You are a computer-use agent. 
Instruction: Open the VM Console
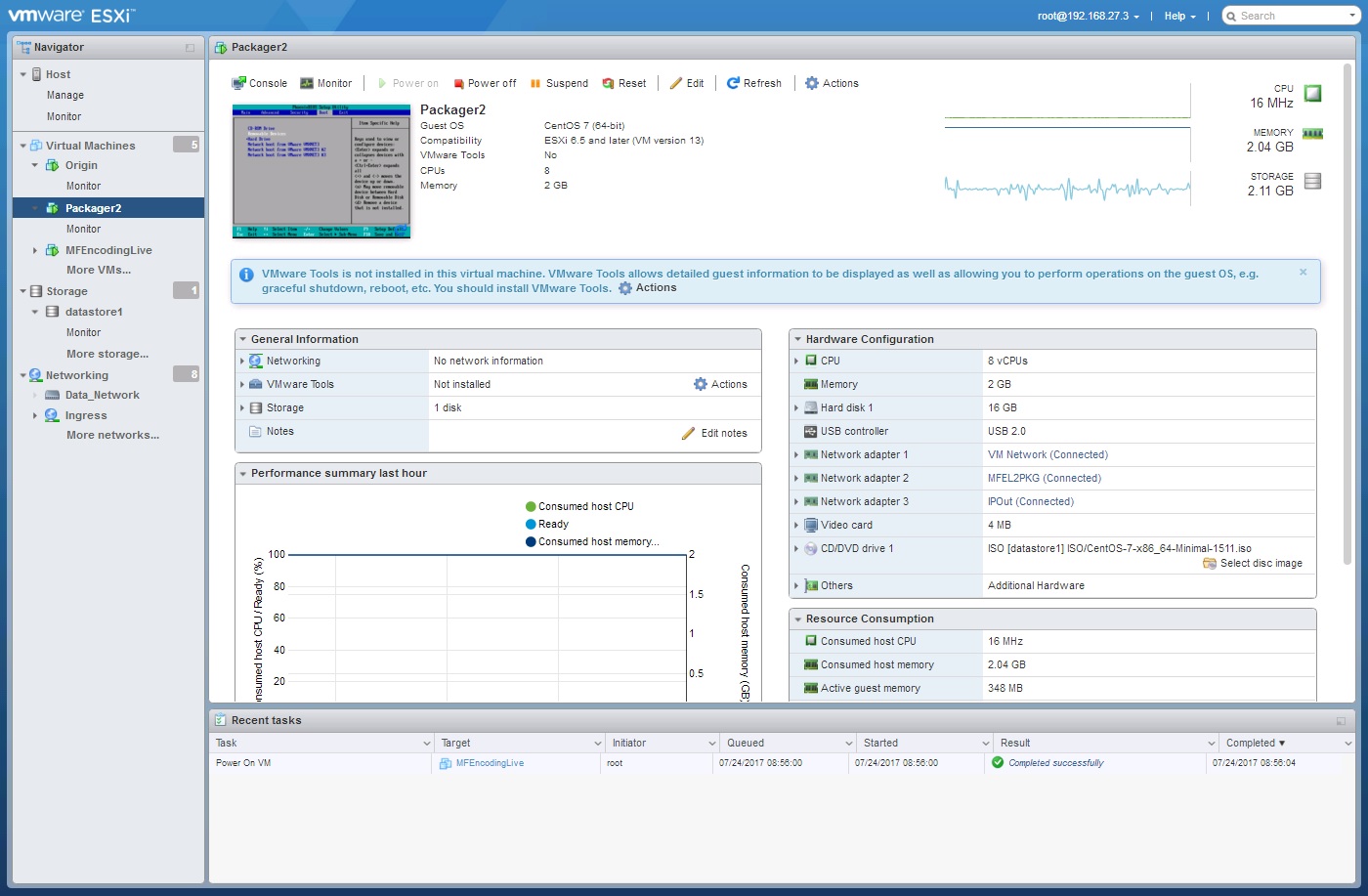tap(259, 83)
